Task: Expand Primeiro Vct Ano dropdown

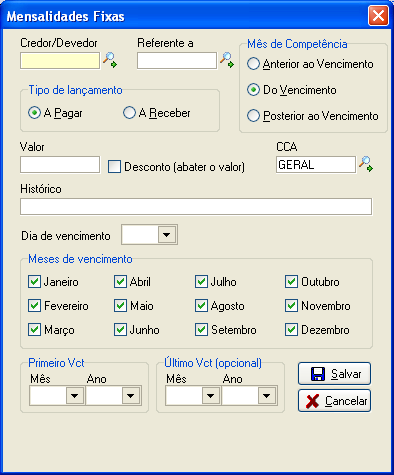Action: point(131,396)
